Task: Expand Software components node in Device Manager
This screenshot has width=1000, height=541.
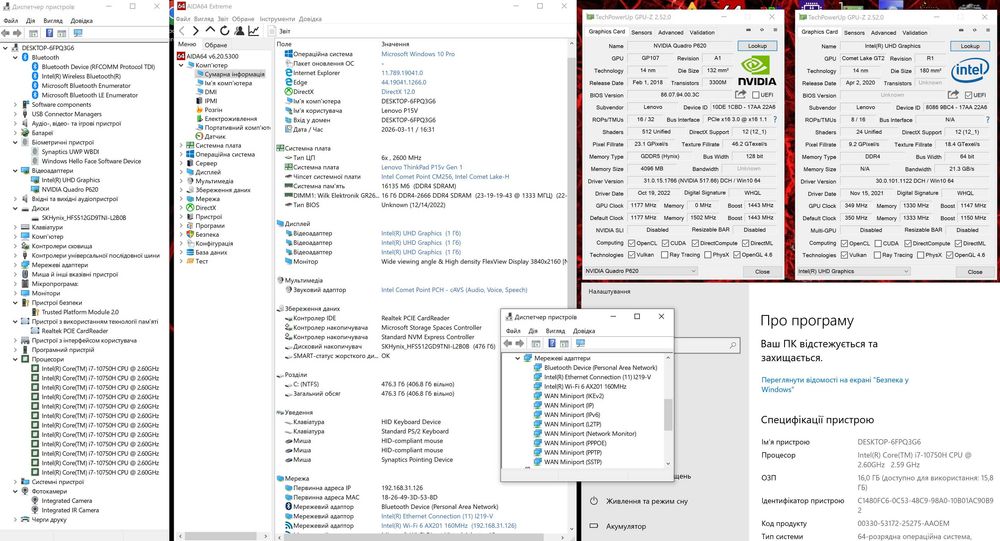Action: point(15,105)
